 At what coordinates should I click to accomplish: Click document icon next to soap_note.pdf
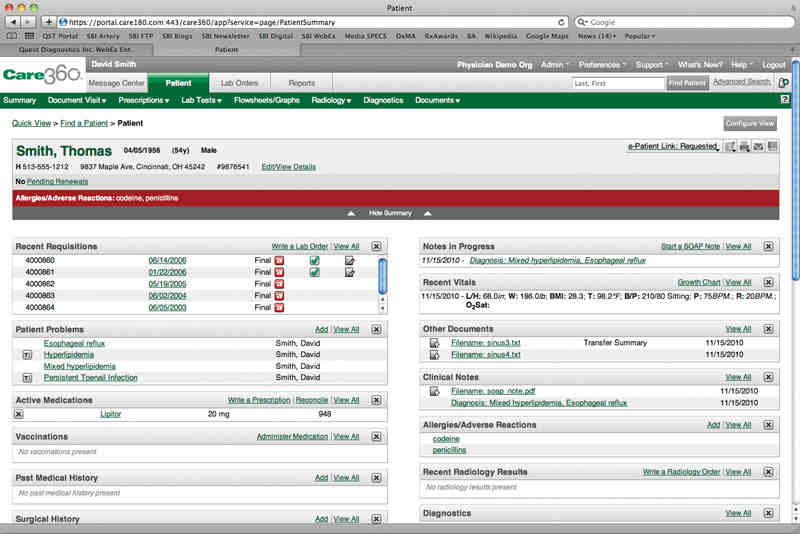coord(434,391)
